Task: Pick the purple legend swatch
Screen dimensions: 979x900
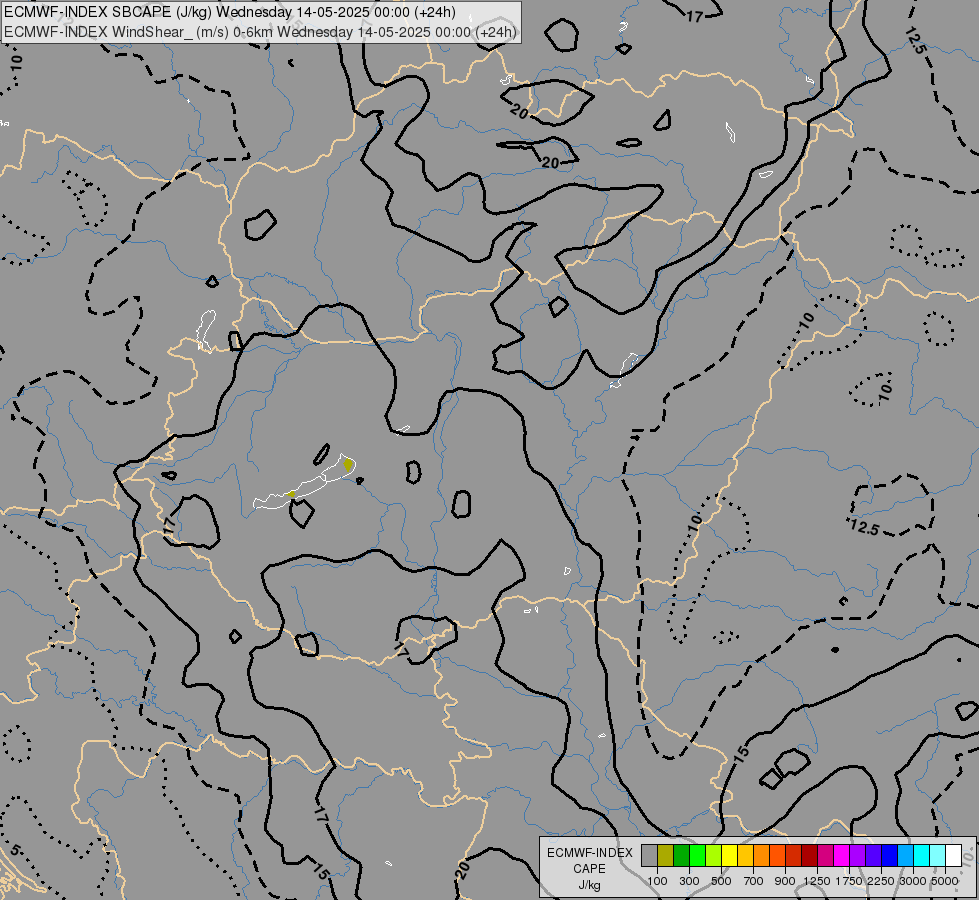Action: [x=857, y=856]
